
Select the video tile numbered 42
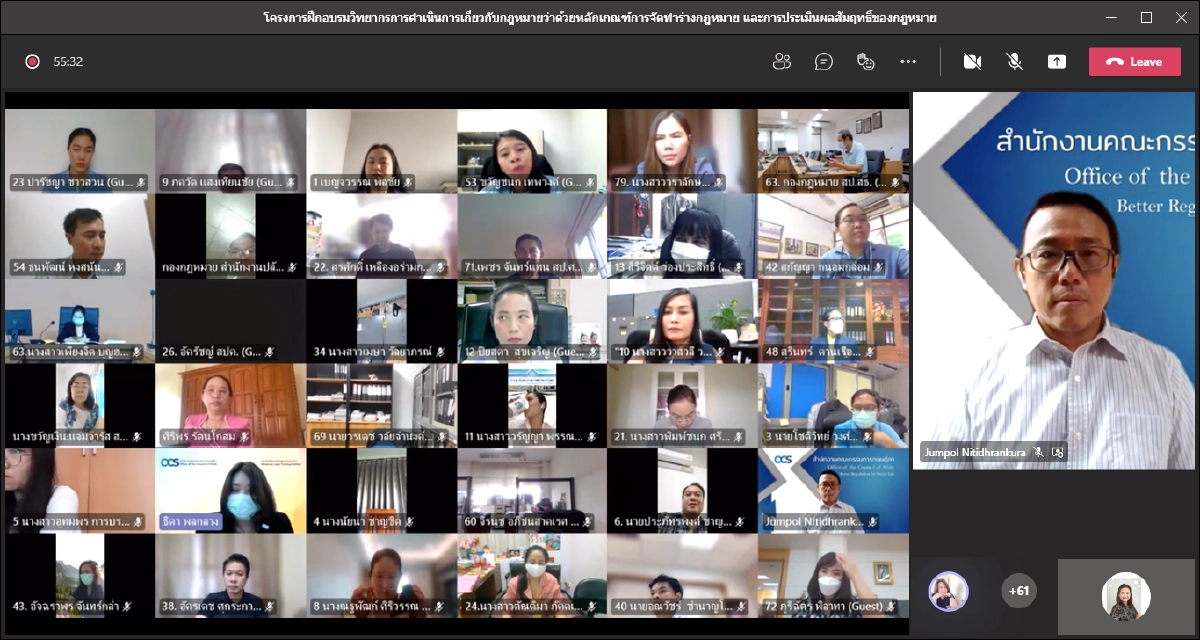(x=833, y=235)
